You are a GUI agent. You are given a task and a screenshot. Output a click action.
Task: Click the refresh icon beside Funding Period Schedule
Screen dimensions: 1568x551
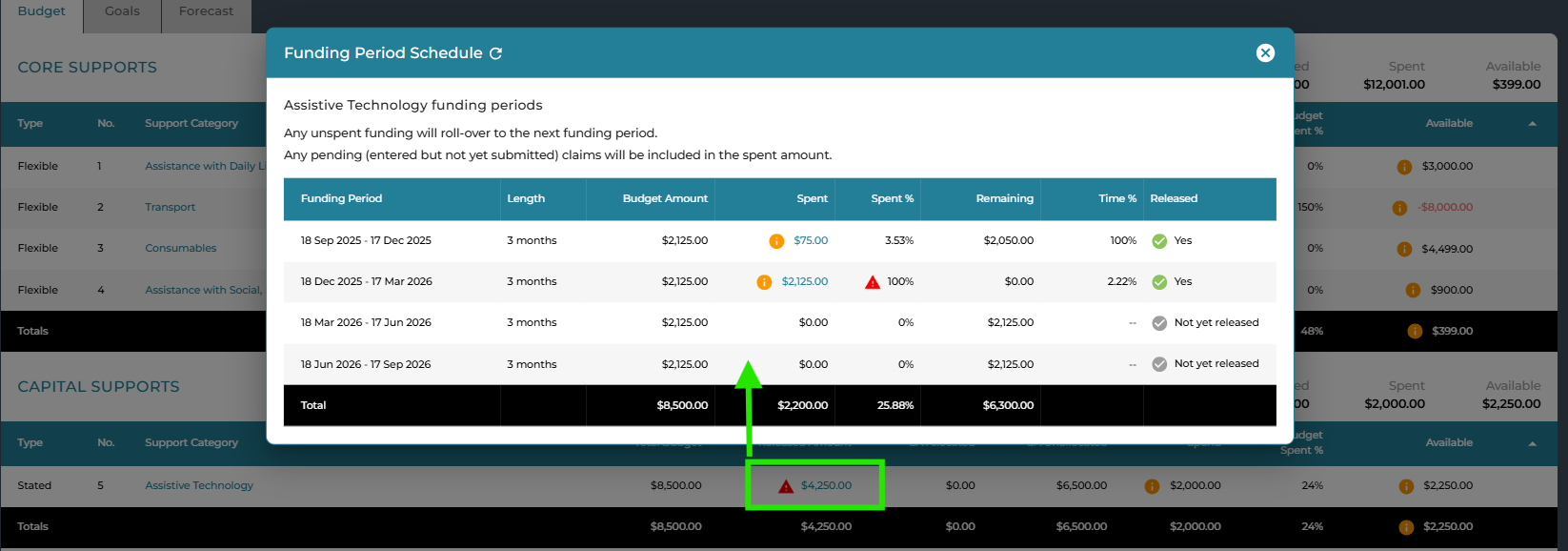click(495, 53)
